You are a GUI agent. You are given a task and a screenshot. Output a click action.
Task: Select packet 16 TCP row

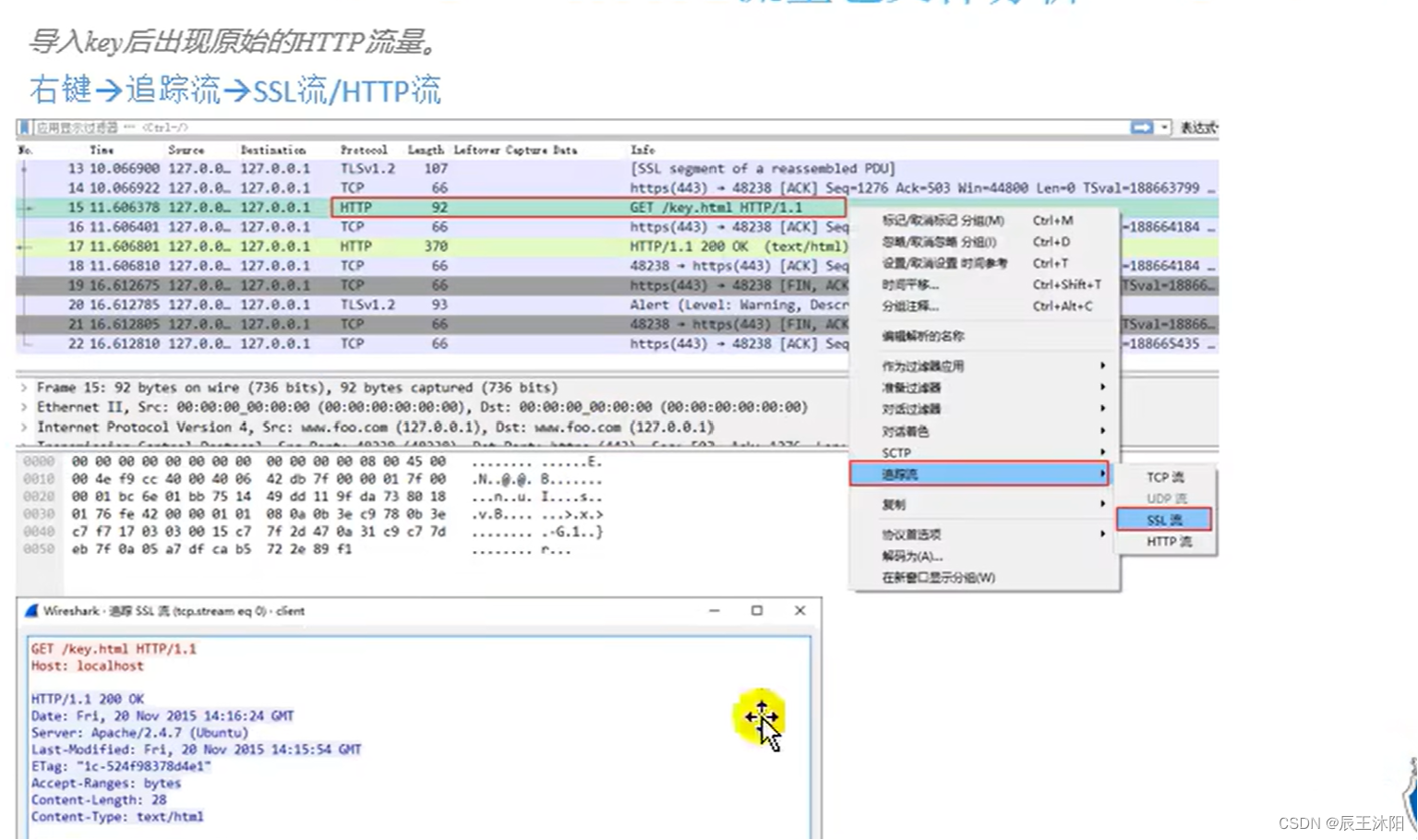point(432,227)
